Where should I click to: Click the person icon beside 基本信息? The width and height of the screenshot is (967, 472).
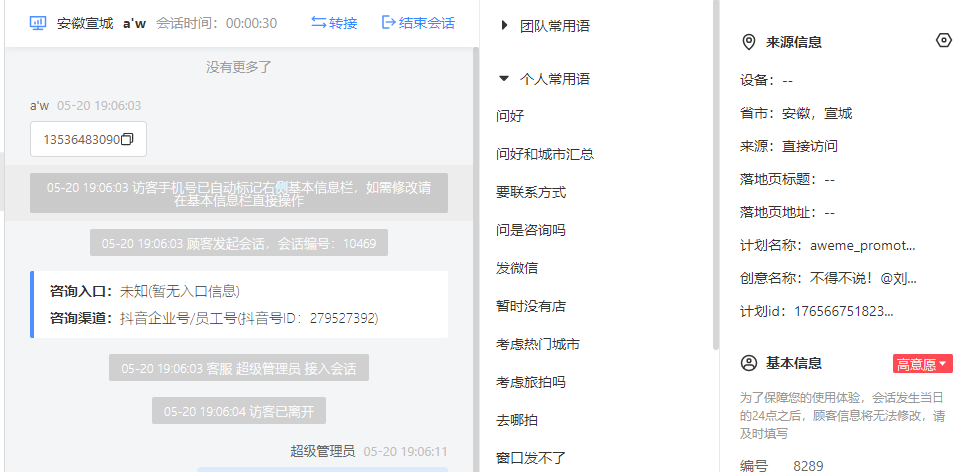coord(749,363)
